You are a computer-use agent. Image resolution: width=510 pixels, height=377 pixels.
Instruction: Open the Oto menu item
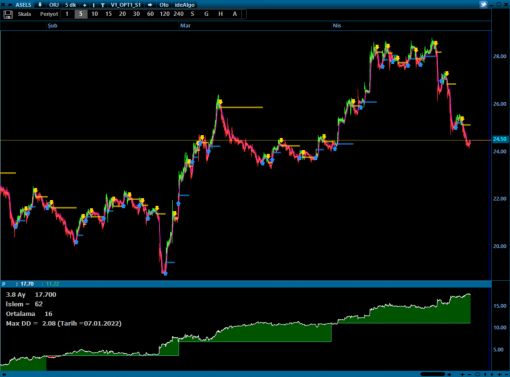(164, 5)
